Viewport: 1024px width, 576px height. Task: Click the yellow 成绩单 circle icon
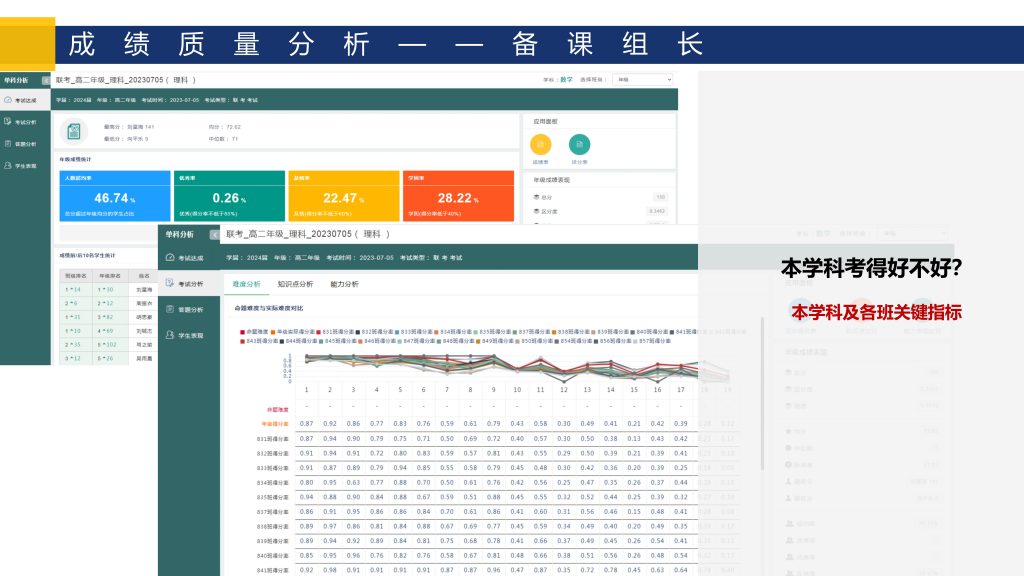pyautogui.click(x=540, y=144)
